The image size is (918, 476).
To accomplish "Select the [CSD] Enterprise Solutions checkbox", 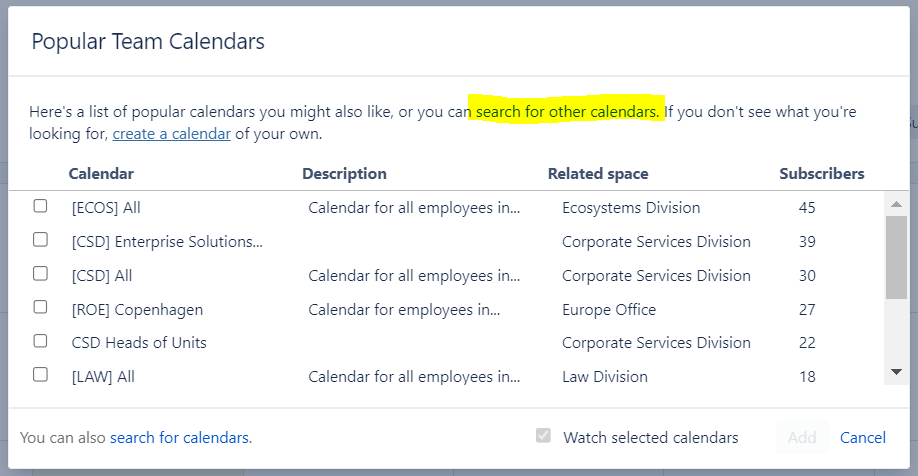I will (x=40, y=239).
